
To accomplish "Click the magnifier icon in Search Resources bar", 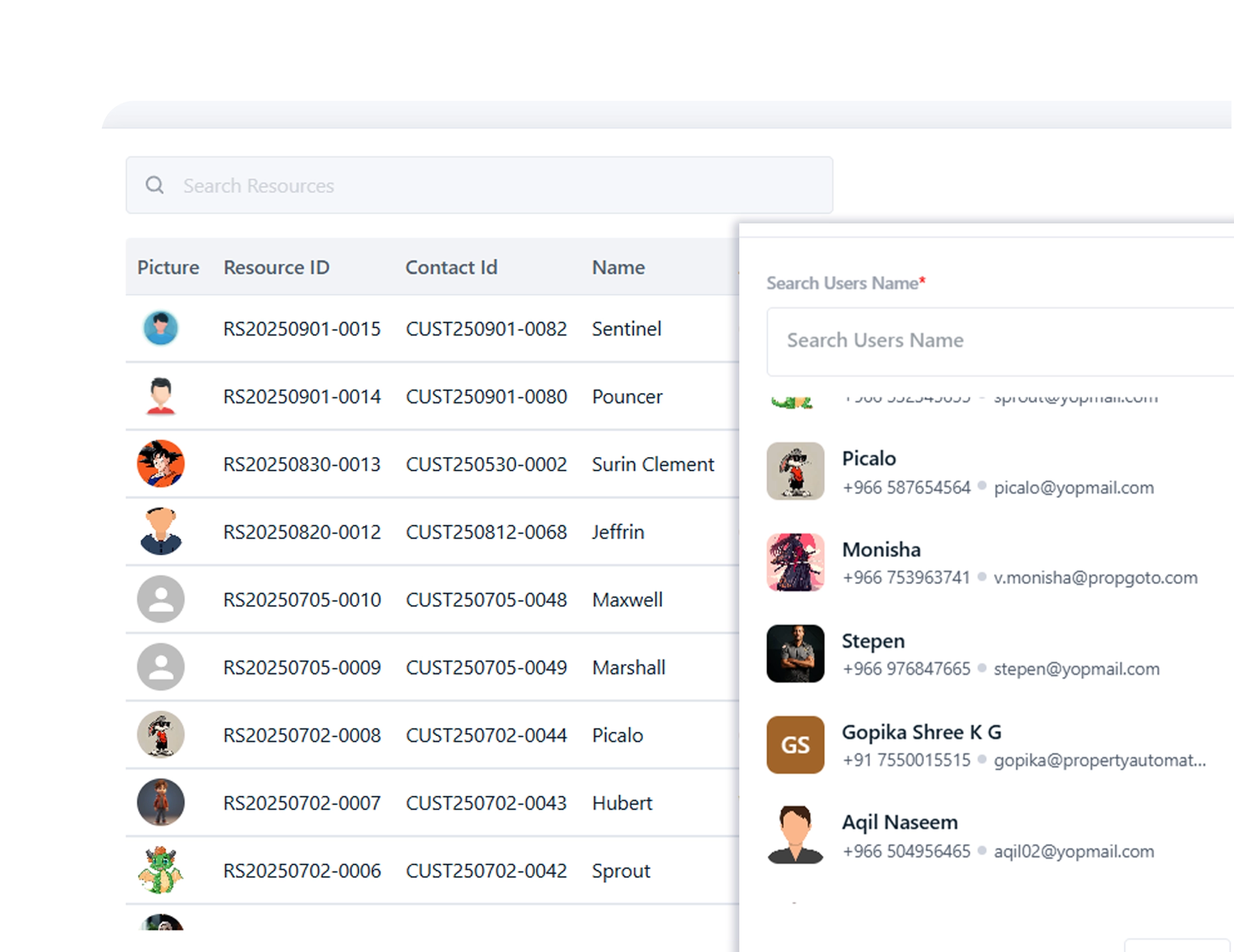I will point(156,185).
